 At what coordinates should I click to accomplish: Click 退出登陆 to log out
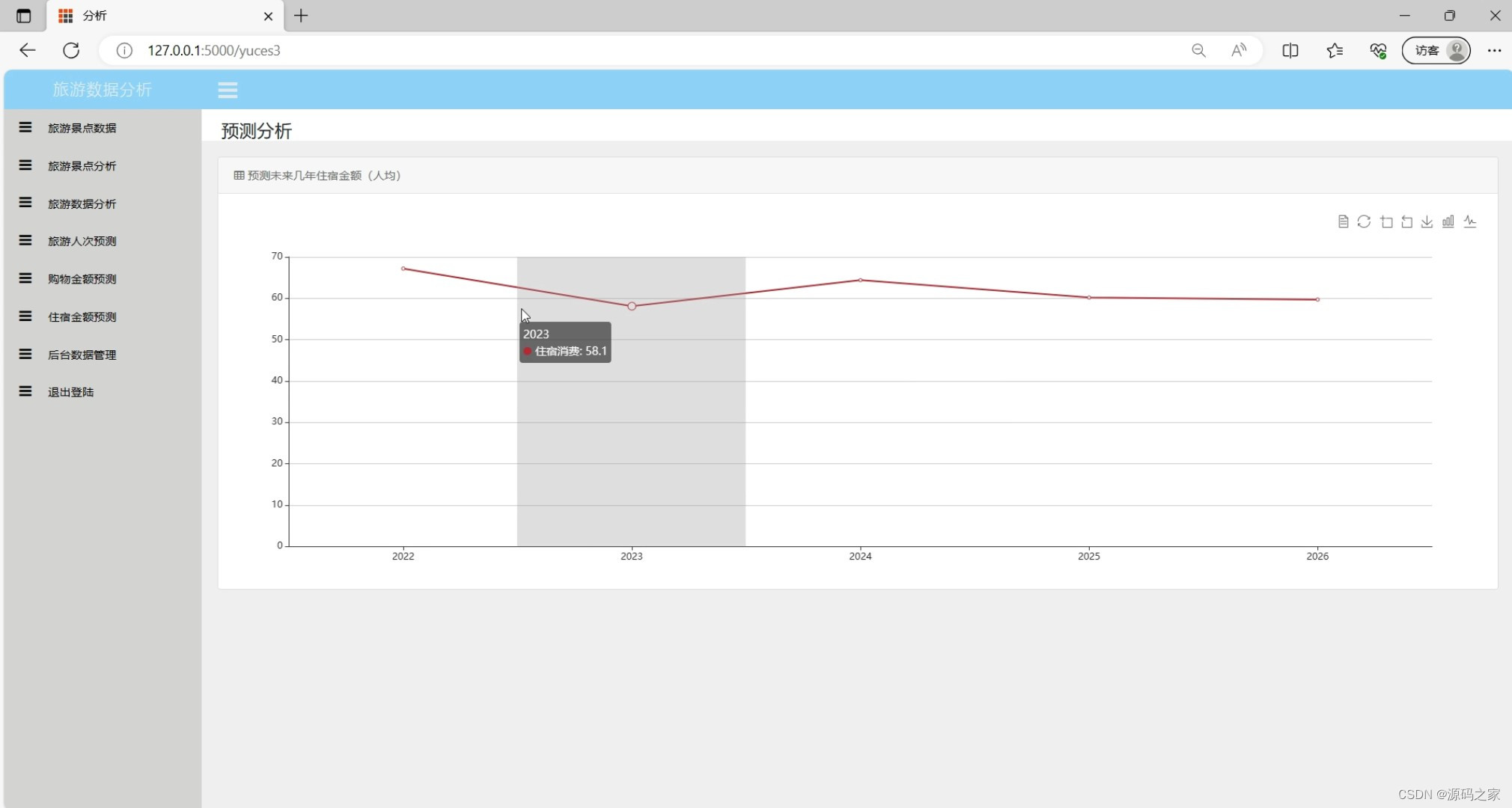pos(70,392)
